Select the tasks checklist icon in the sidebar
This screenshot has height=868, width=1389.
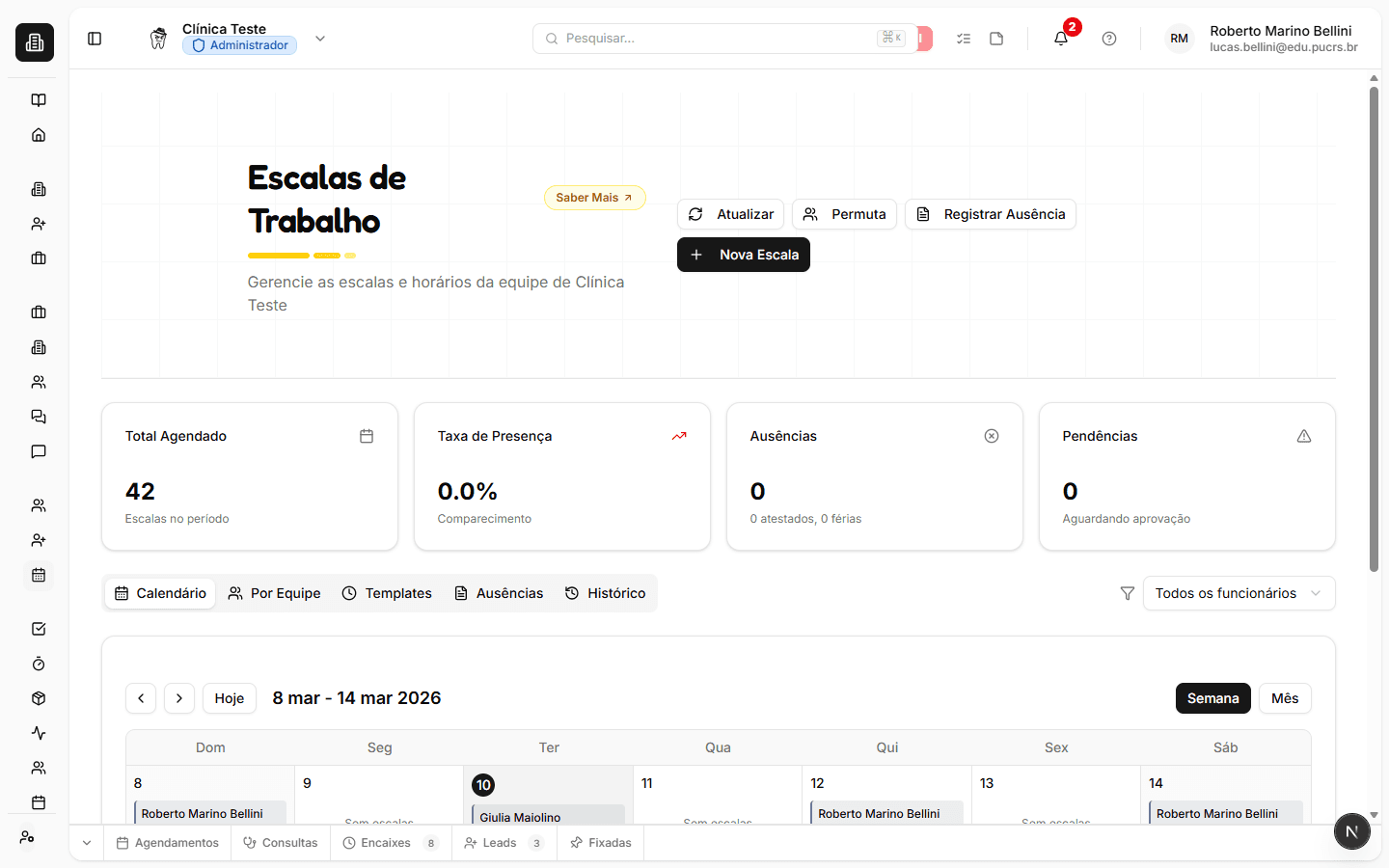[38, 628]
